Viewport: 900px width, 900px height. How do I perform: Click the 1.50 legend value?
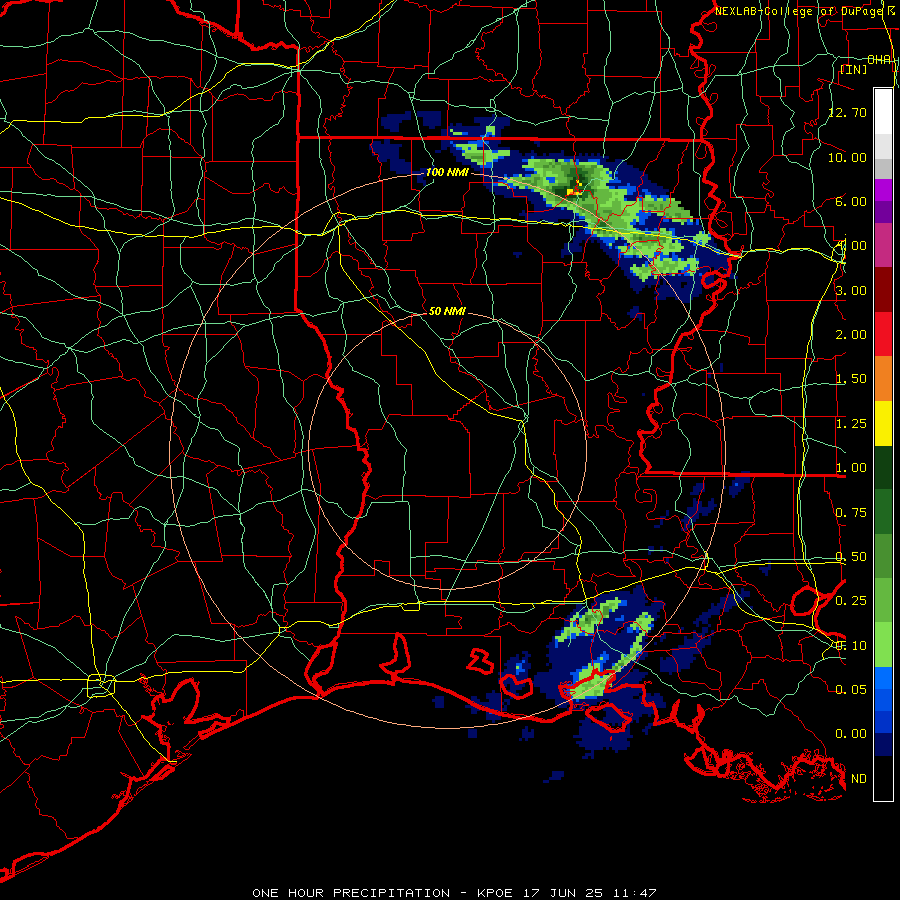tap(851, 379)
